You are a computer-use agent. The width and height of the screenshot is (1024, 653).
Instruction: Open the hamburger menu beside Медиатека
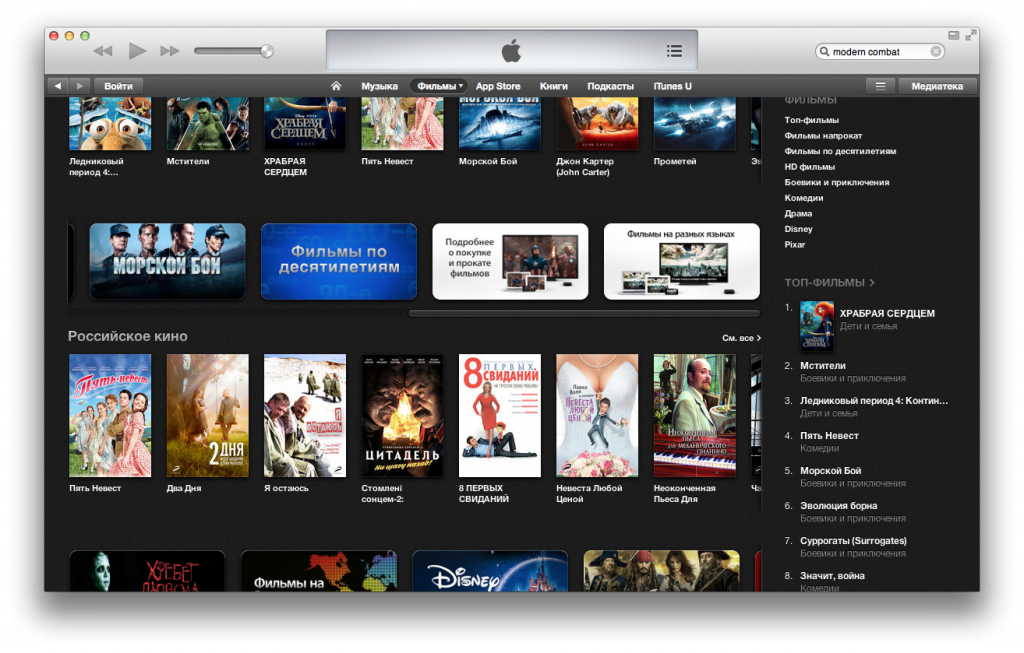pos(880,86)
